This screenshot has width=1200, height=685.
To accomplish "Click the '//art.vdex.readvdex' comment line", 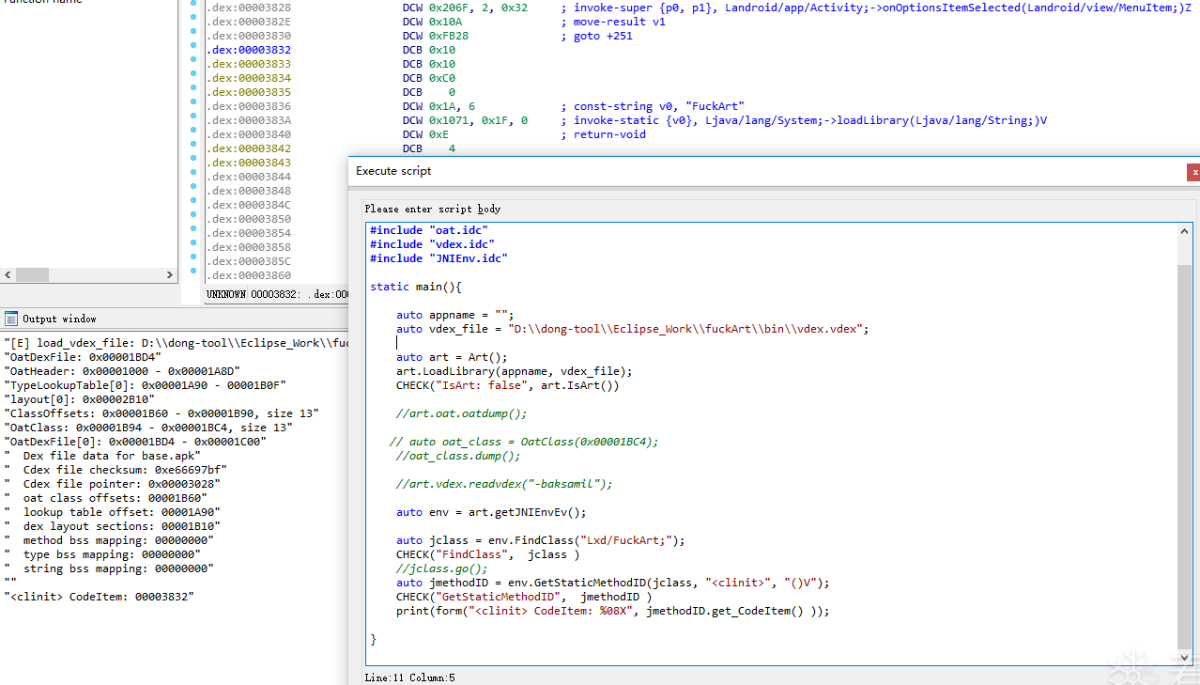I will (x=504, y=482).
